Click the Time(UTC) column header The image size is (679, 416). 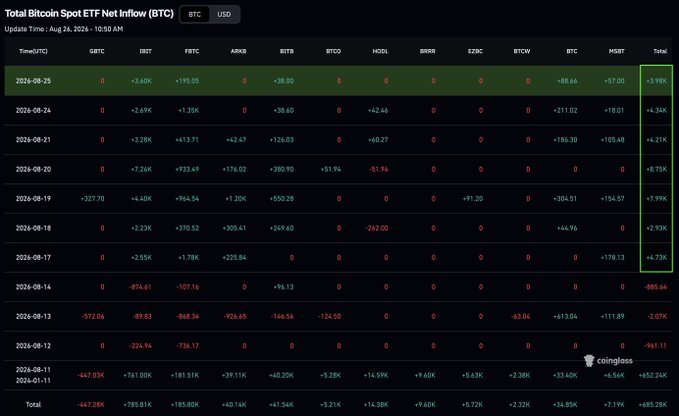click(33, 51)
